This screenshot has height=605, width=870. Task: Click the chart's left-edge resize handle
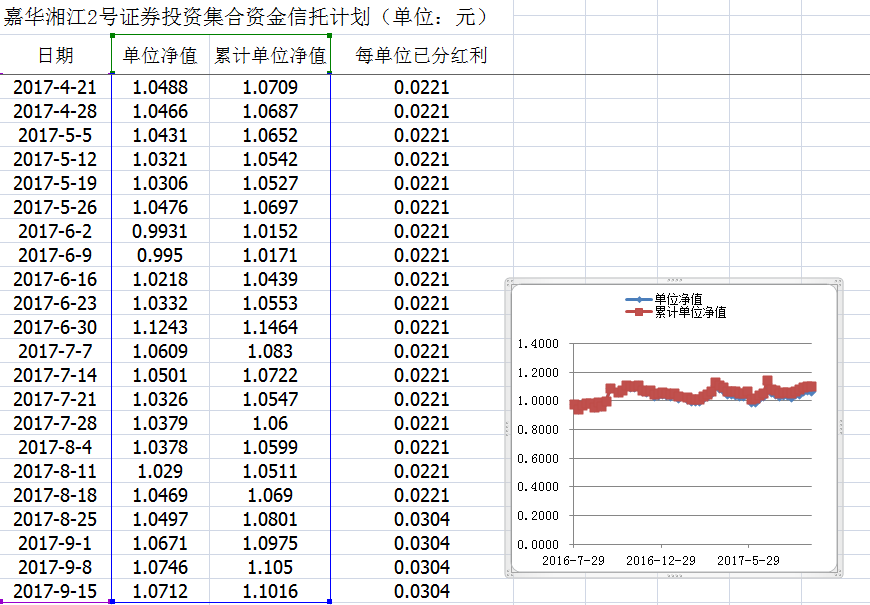click(x=507, y=428)
